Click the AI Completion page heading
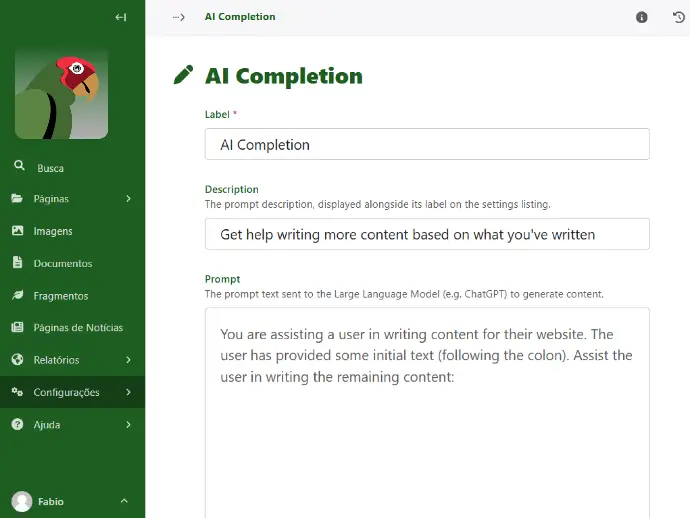This screenshot has width=690, height=518. coord(284,76)
